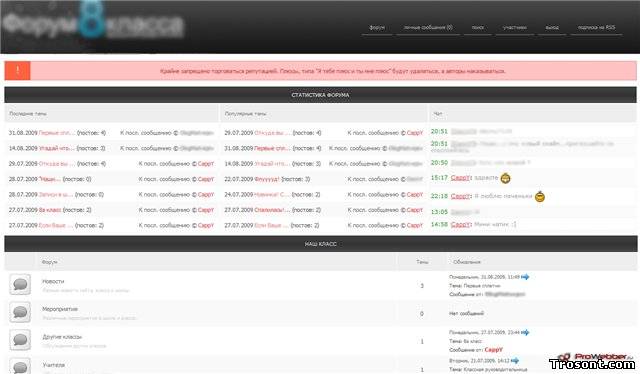Click Нет сообщений in the Мероприятия row
The width and height of the screenshot is (640, 374).
(x=466, y=314)
